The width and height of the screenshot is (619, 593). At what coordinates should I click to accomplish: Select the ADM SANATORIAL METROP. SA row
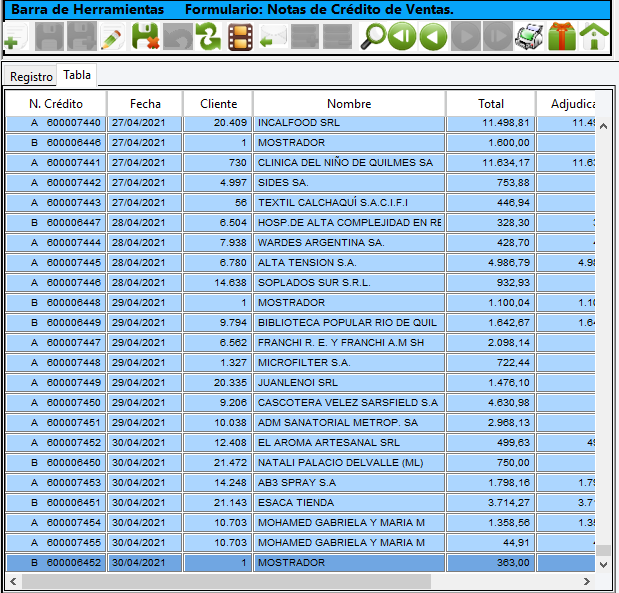point(300,422)
